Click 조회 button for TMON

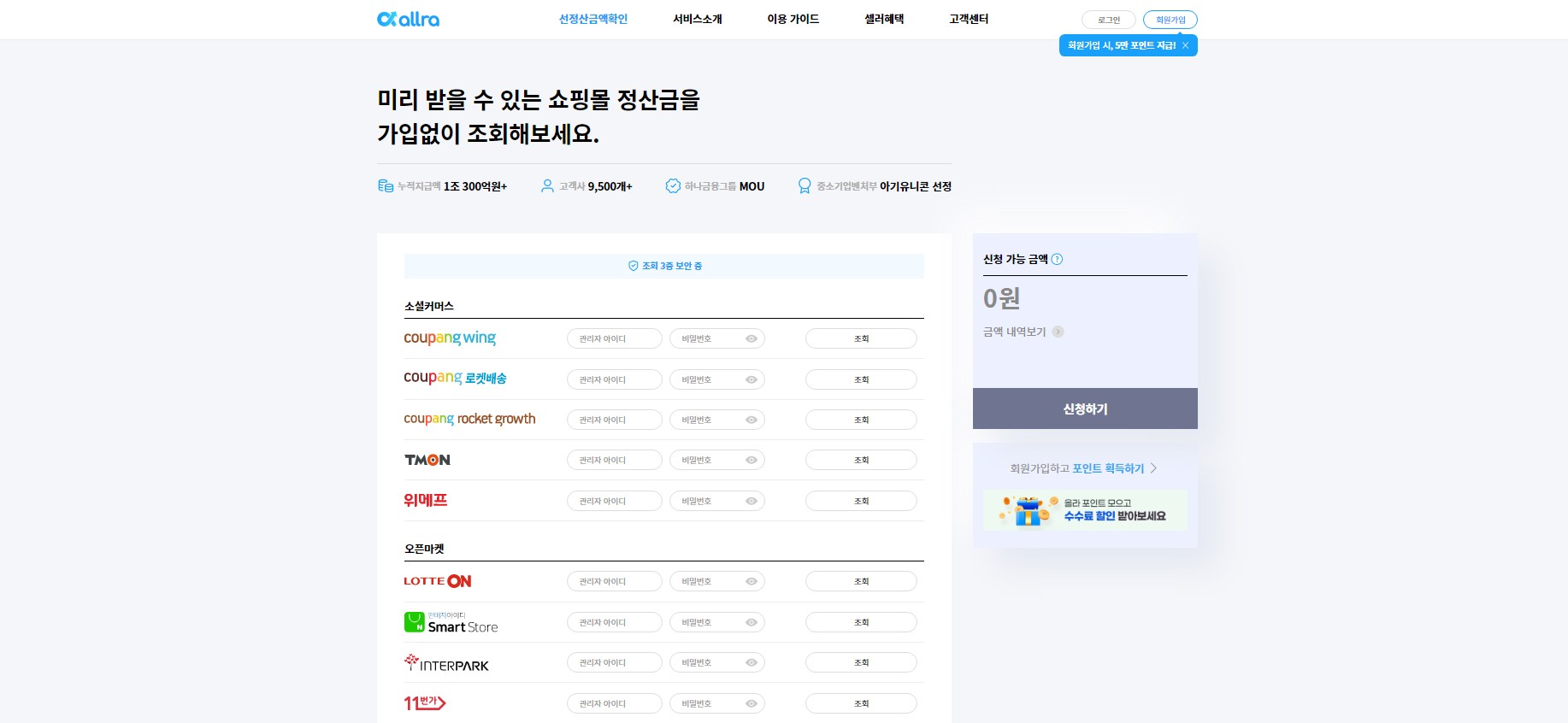(861, 460)
